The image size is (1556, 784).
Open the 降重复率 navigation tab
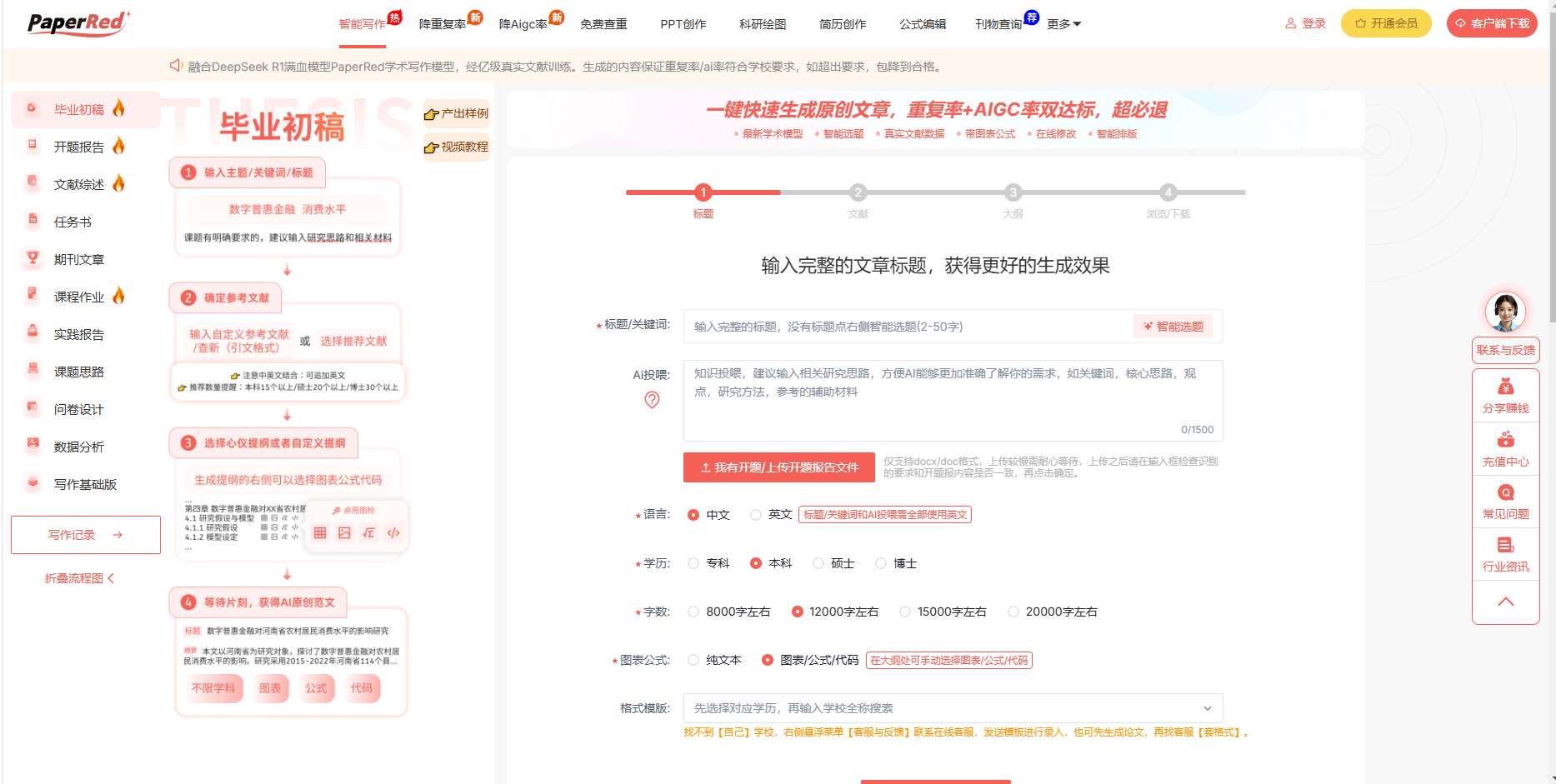[x=443, y=24]
